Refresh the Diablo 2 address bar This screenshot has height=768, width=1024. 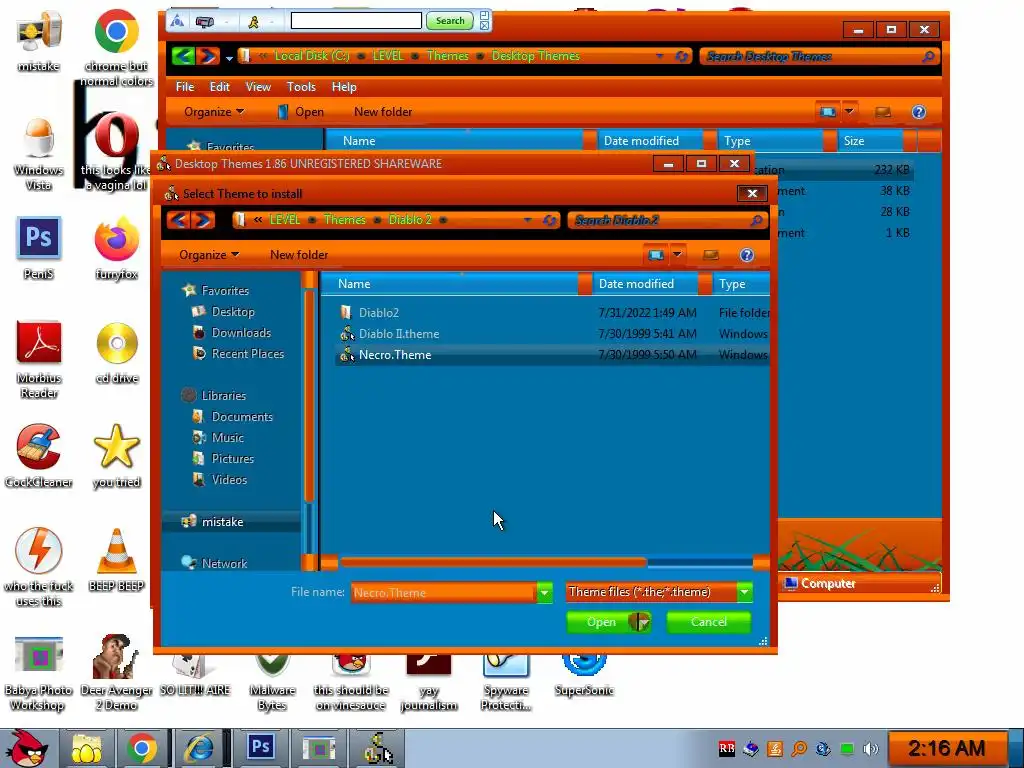(x=550, y=220)
